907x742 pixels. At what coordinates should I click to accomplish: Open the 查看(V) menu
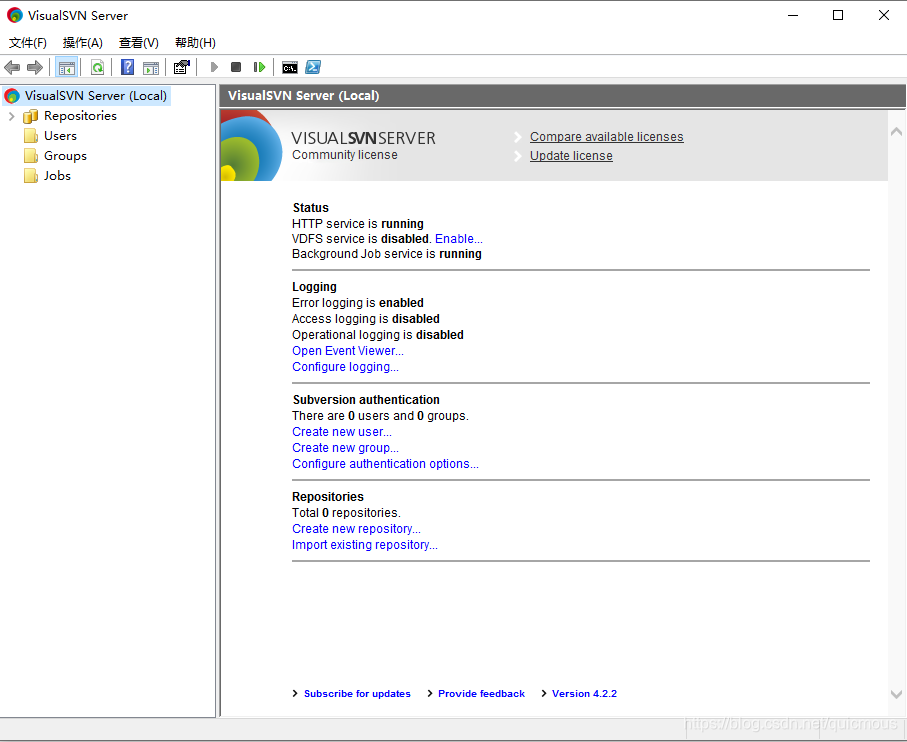coord(139,43)
